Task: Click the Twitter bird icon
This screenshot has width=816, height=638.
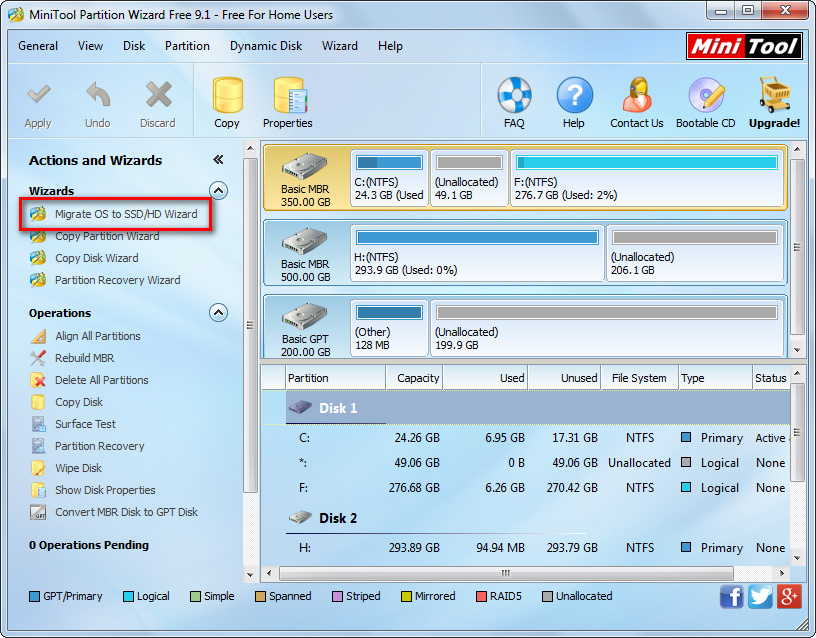Action: 760,596
